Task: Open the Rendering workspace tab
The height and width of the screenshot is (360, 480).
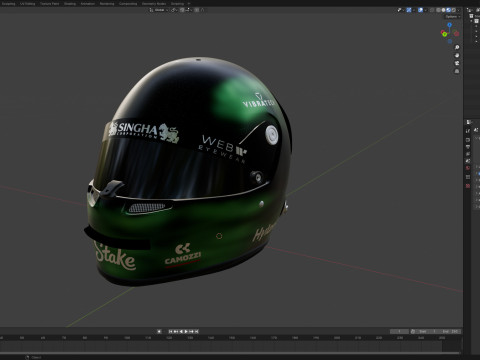Action: coord(107,4)
